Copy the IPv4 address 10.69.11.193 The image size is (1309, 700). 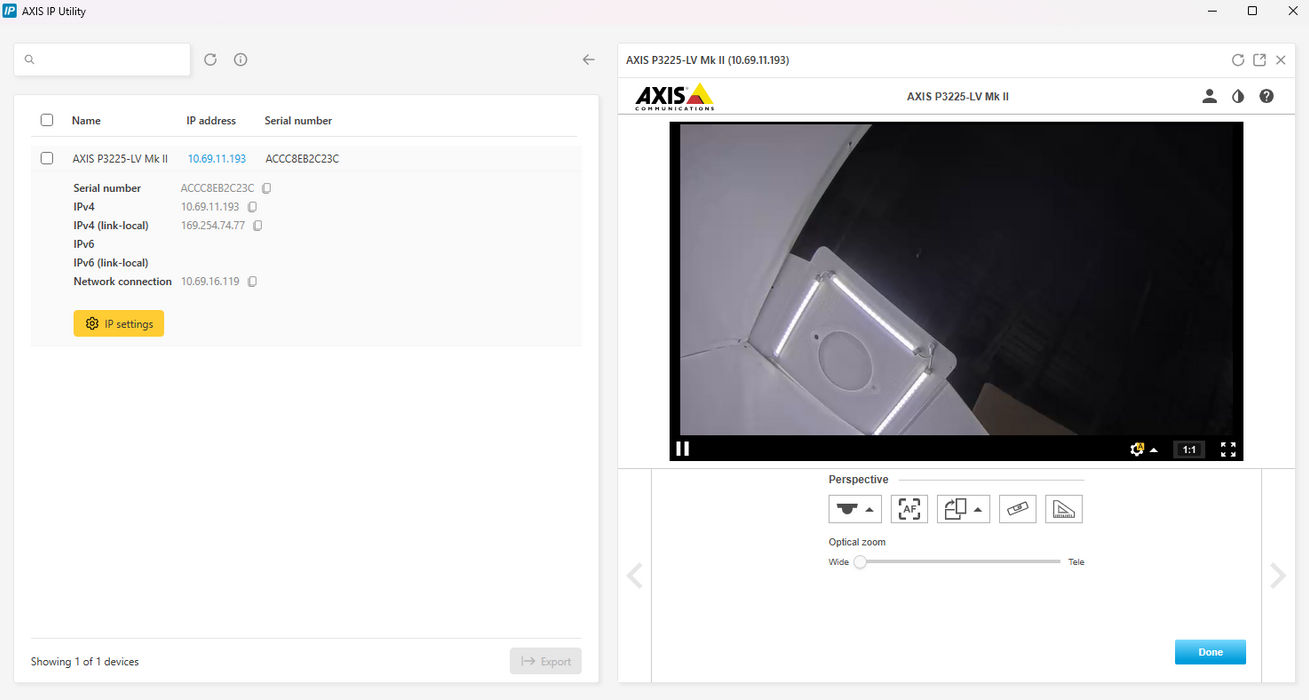(252, 207)
